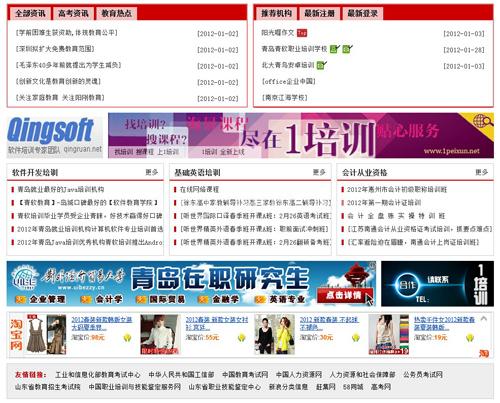Open the 青岛就业最好的Java培训机构 link
The image size is (500, 403).
click(x=61, y=189)
